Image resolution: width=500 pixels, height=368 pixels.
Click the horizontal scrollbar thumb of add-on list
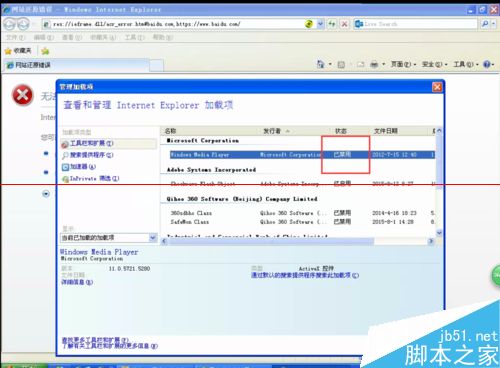271,241
